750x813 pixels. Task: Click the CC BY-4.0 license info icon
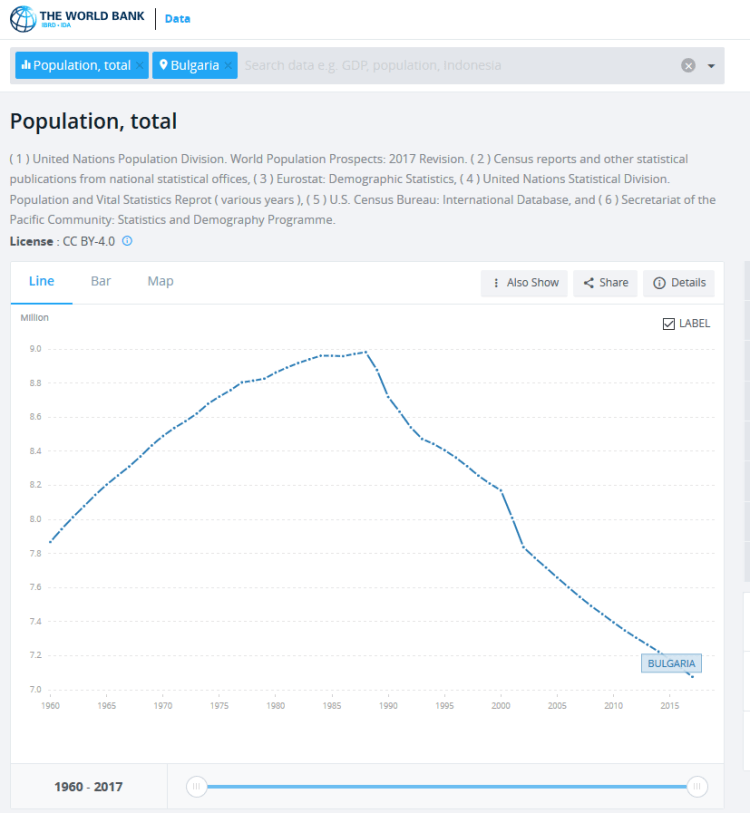tap(126, 241)
